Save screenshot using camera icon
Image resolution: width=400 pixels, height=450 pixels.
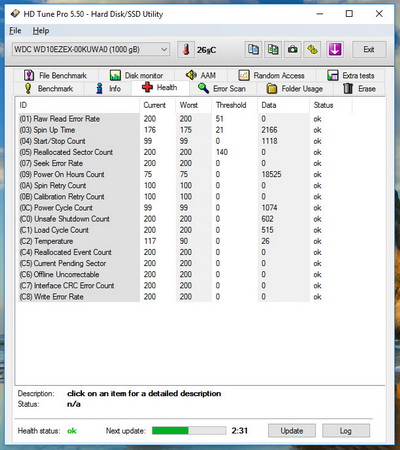293,50
